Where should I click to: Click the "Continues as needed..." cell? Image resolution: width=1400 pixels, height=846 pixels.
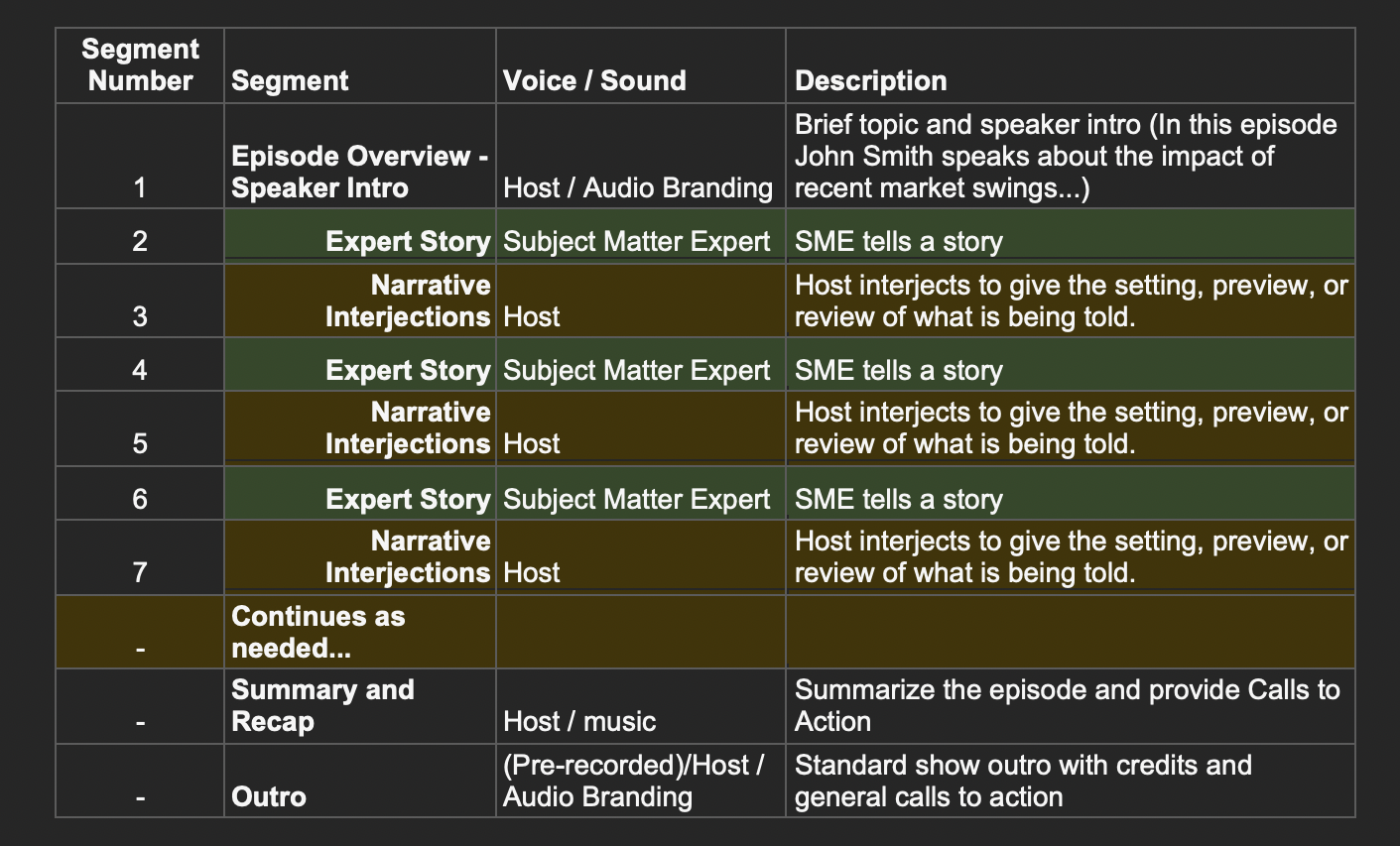[360, 632]
